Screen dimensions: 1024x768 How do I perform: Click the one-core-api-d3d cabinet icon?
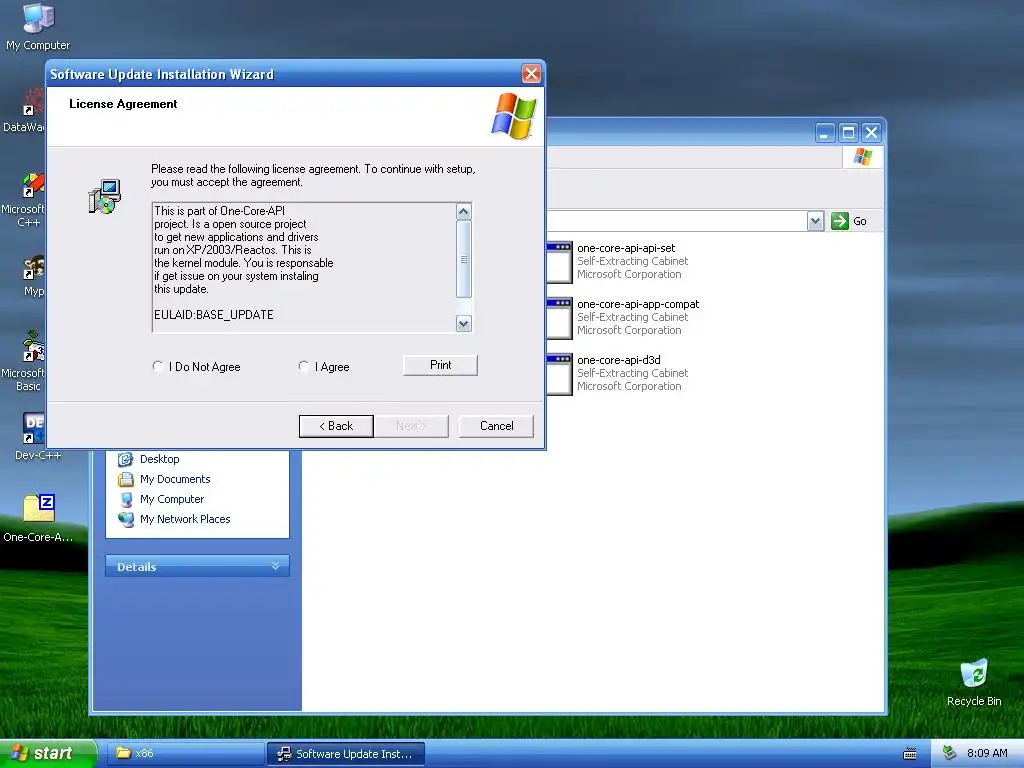[560, 374]
